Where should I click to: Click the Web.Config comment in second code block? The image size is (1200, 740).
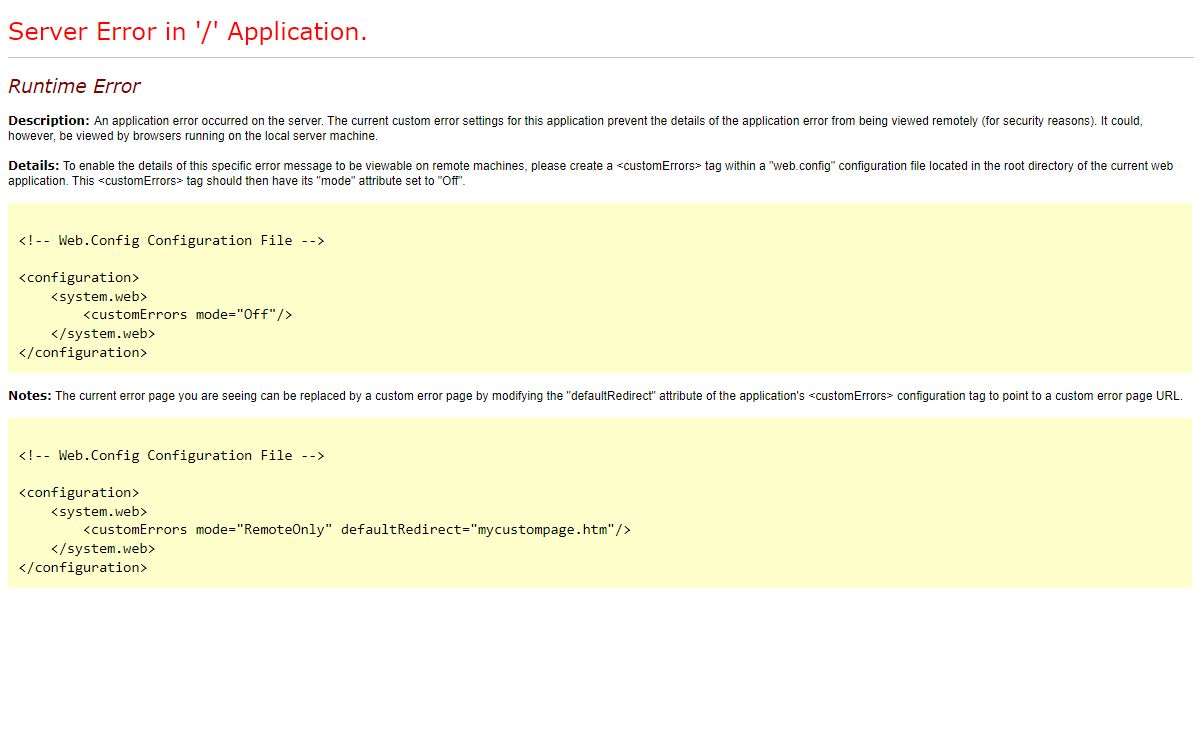[x=171, y=455]
